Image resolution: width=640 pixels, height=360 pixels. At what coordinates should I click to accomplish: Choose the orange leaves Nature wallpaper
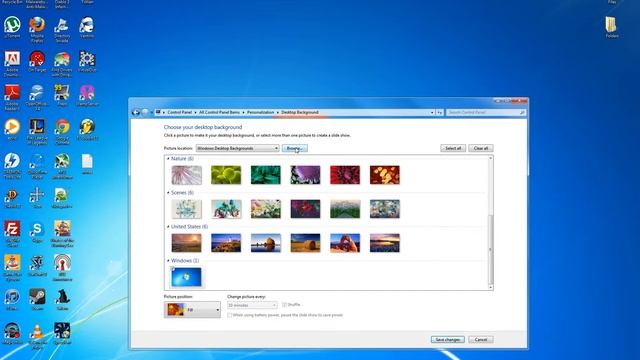384,175
